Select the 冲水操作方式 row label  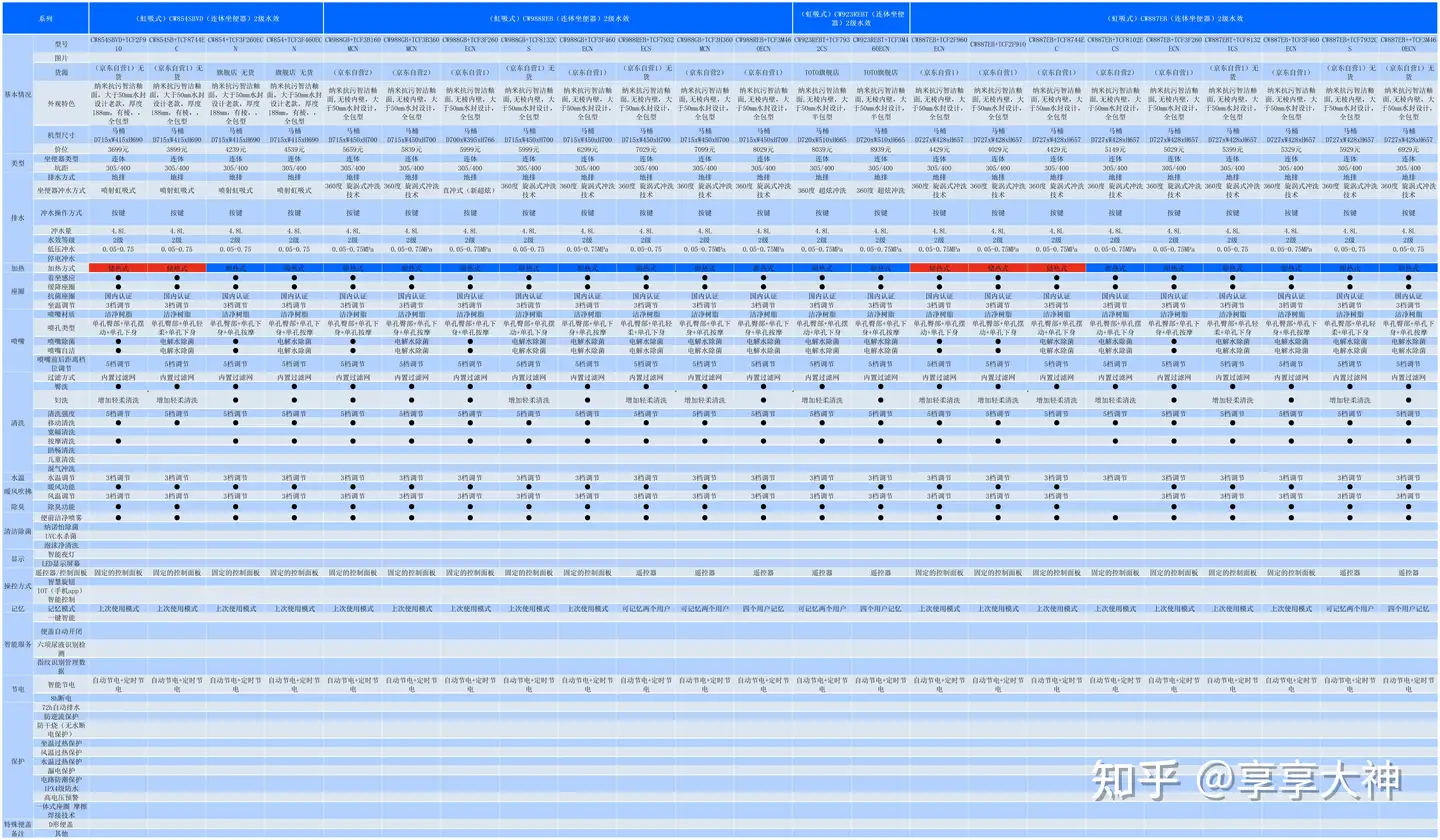[x=61, y=212]
